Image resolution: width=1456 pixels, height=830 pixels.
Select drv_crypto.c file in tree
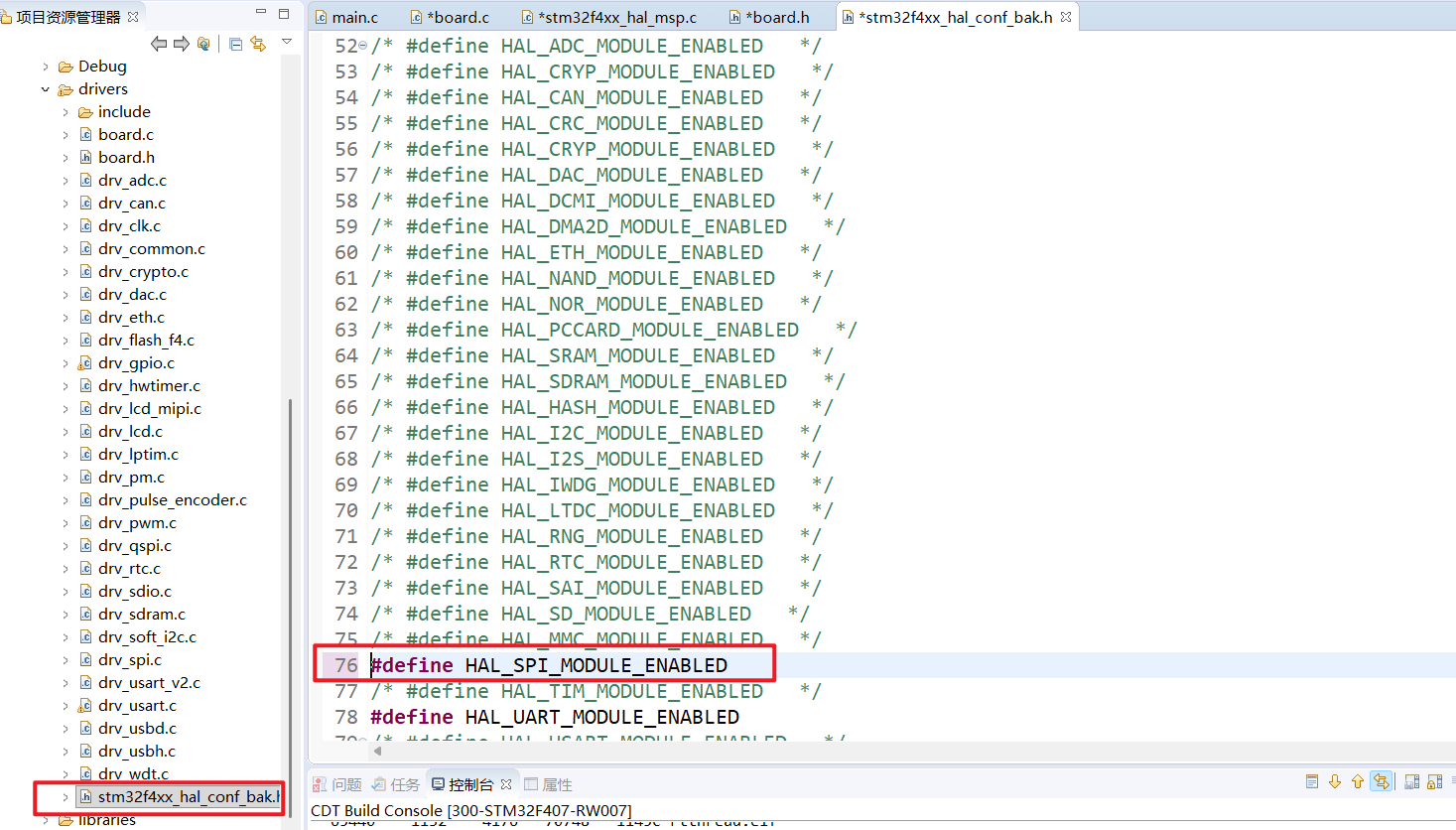143,272
